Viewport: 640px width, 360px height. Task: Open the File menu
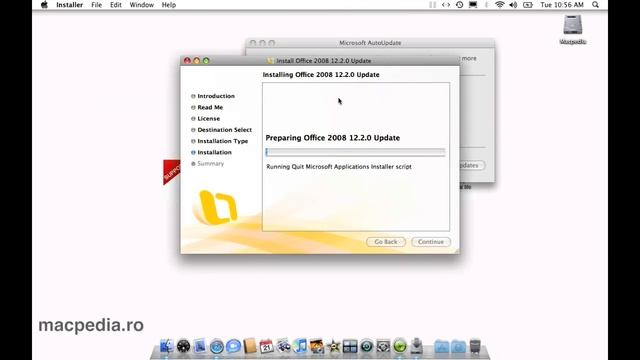pos(96,5)
